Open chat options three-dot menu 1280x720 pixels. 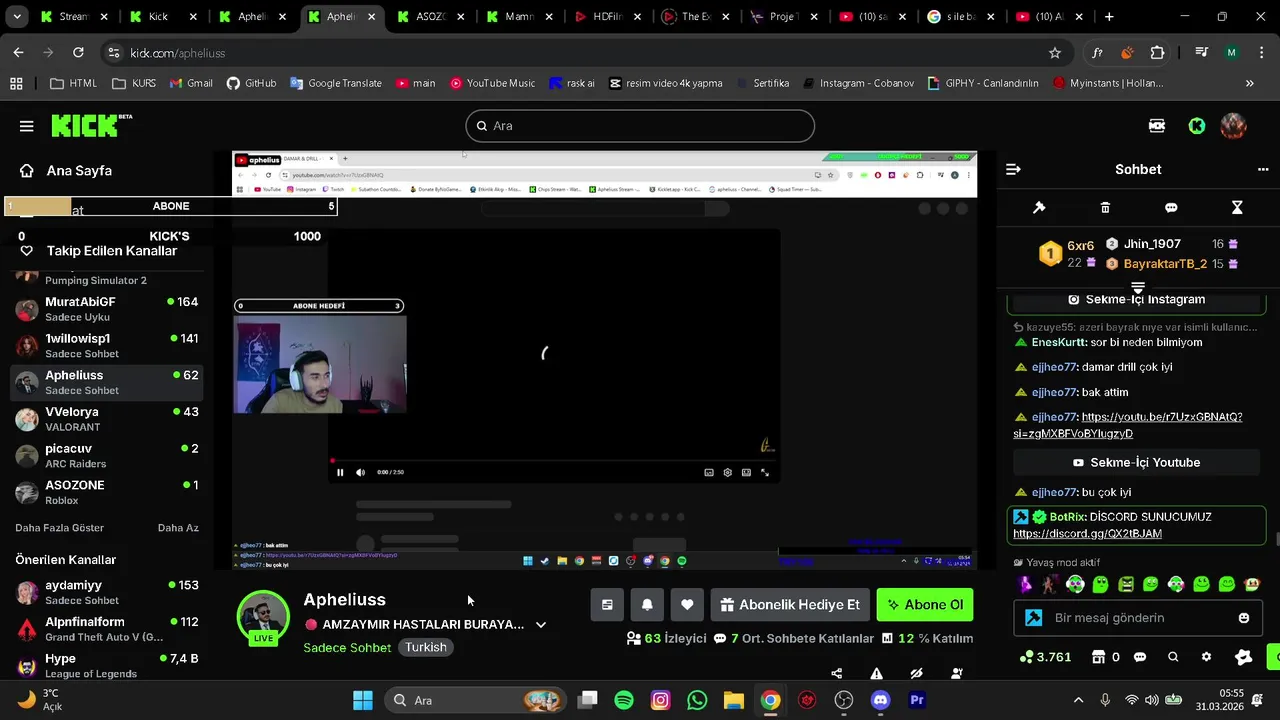1263,169
